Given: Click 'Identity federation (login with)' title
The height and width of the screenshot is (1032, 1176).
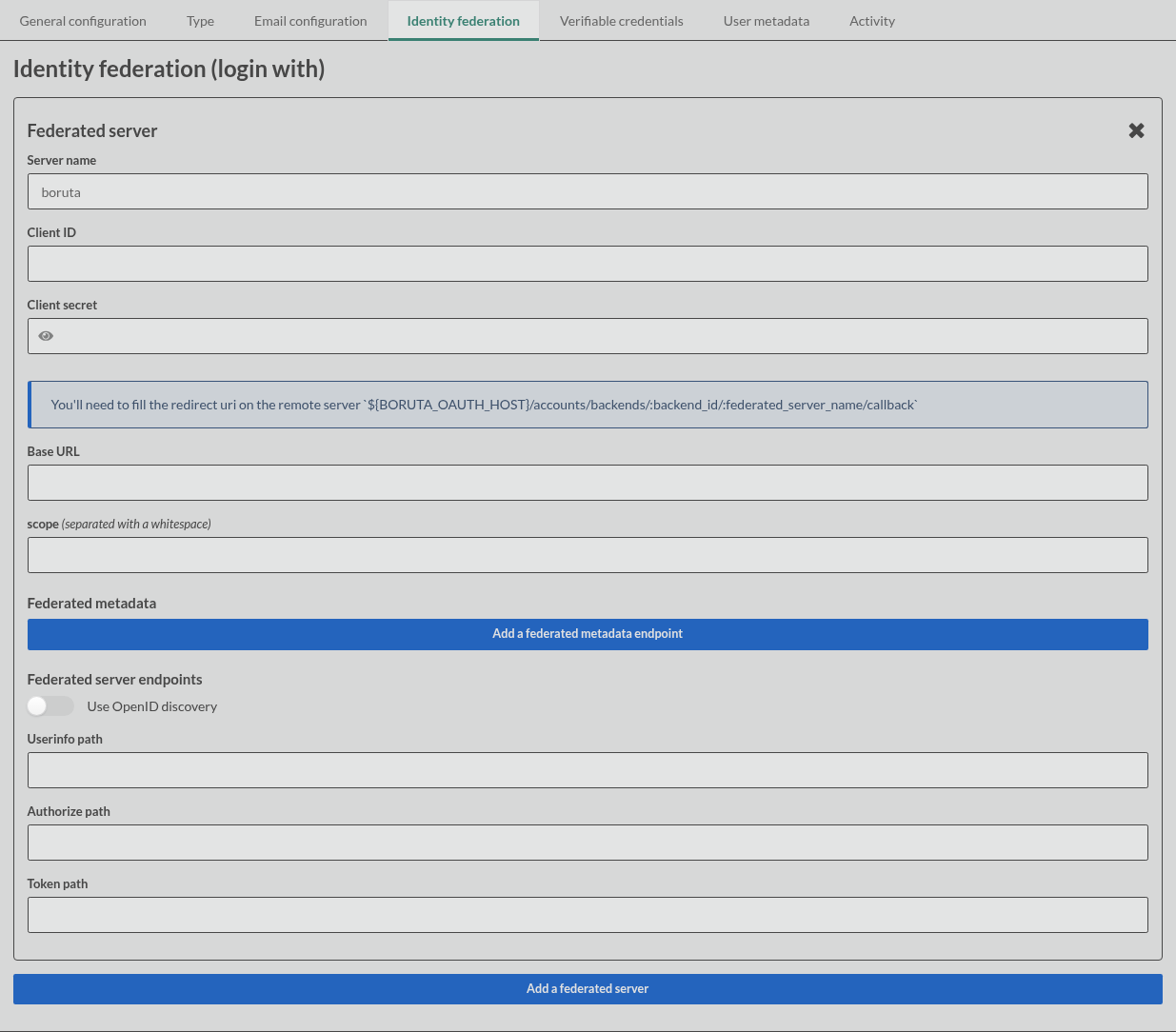Looking at the screenshot, I should [169, 69].
